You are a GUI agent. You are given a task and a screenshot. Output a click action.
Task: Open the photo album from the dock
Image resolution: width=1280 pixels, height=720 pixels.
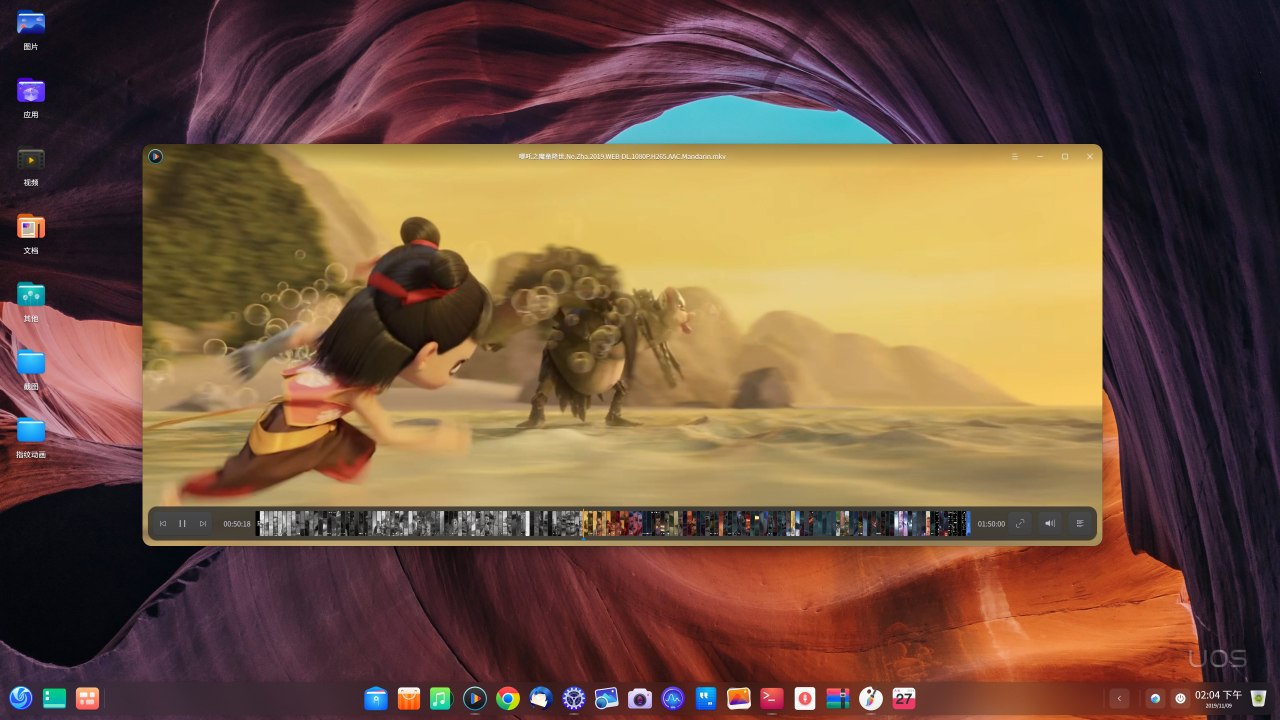point(739,698)
